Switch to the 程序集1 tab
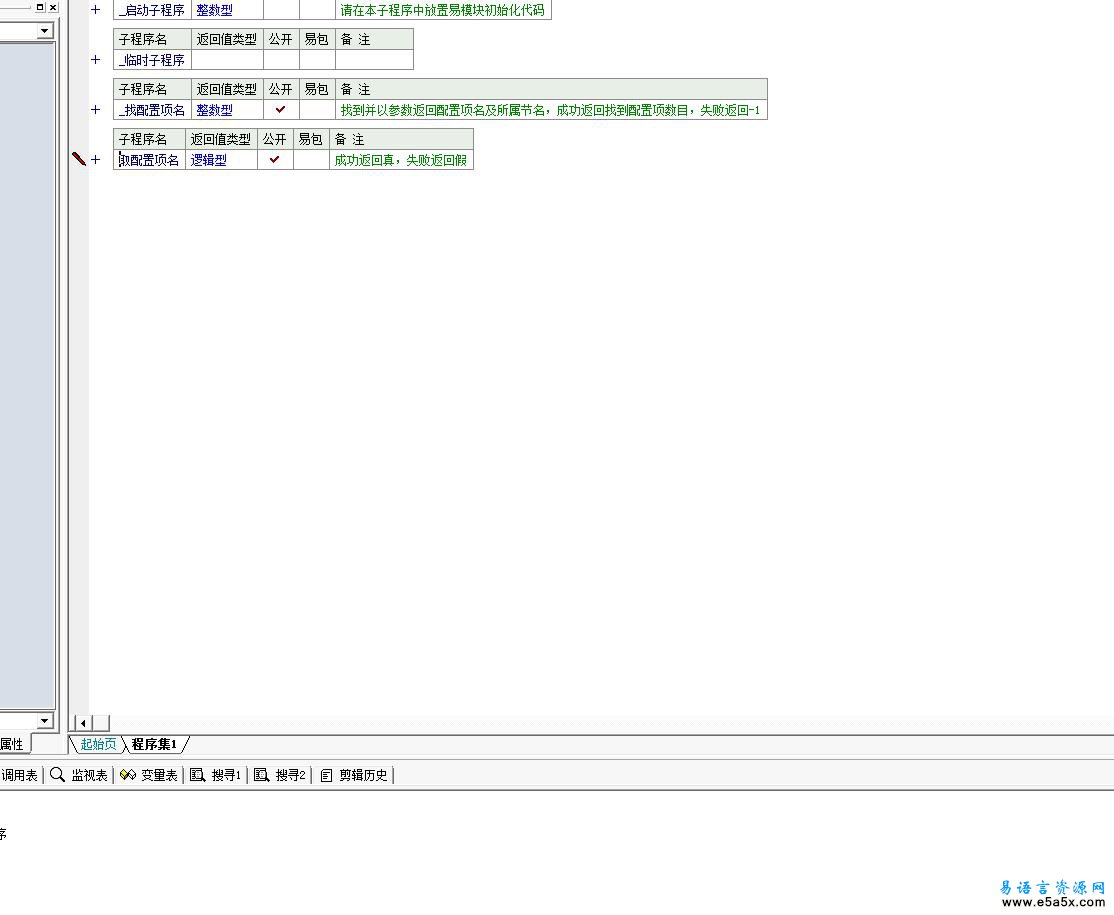 pyautogui.click(x=154, y=745)
